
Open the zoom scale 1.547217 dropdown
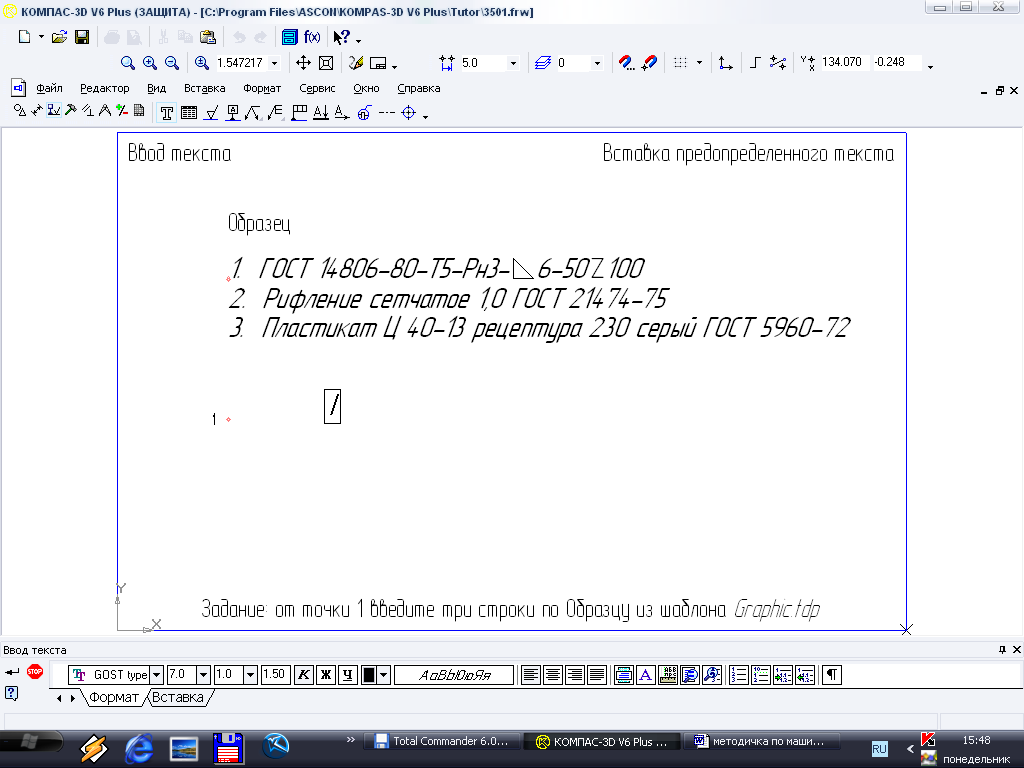pos(274,63)
